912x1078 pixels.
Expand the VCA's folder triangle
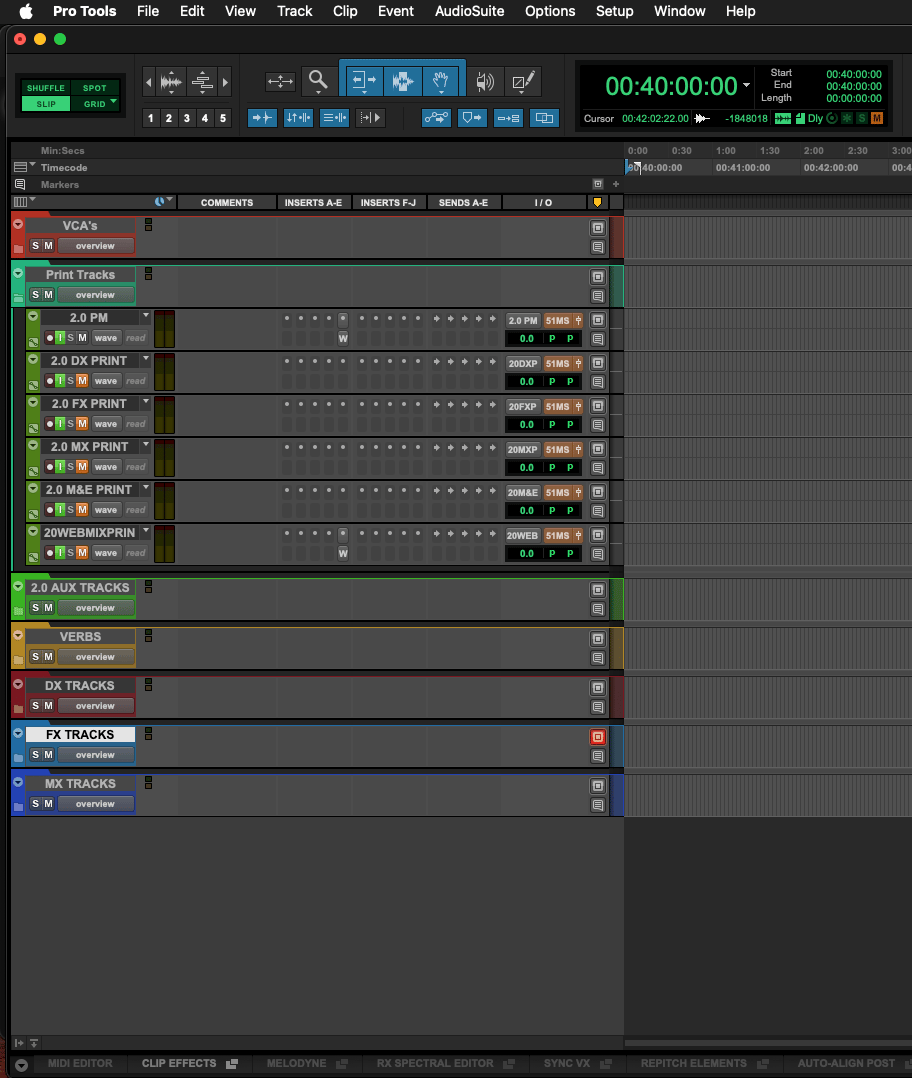point(19,224)
